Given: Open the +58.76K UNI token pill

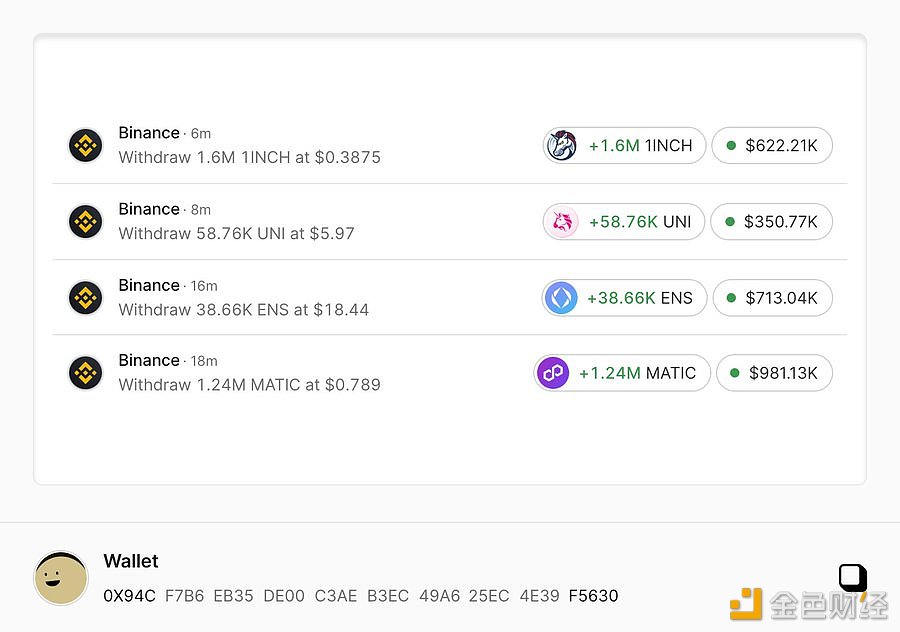Looking at the screenshot, I should click(x=623, y=222).
